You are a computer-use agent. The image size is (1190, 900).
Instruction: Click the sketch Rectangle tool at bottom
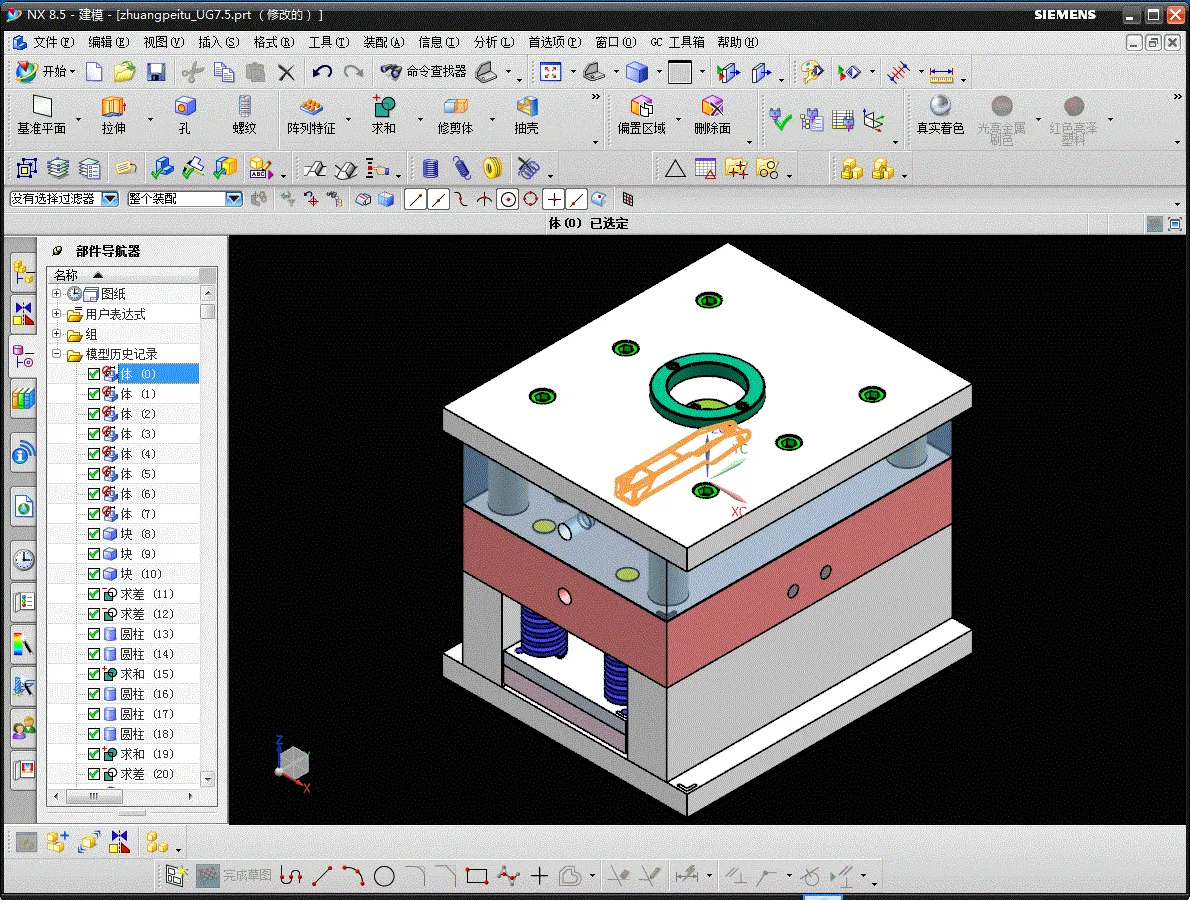coord(477,876)
